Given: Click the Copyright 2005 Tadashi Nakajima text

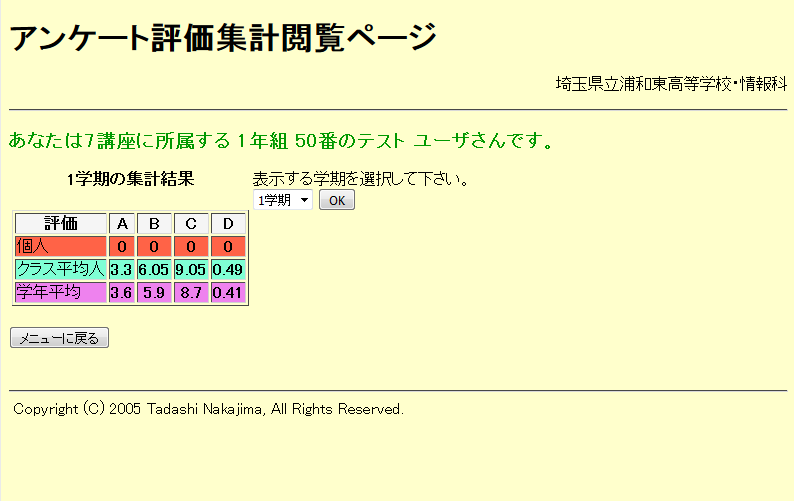Looking at the screenshot, I should [208, 409].
